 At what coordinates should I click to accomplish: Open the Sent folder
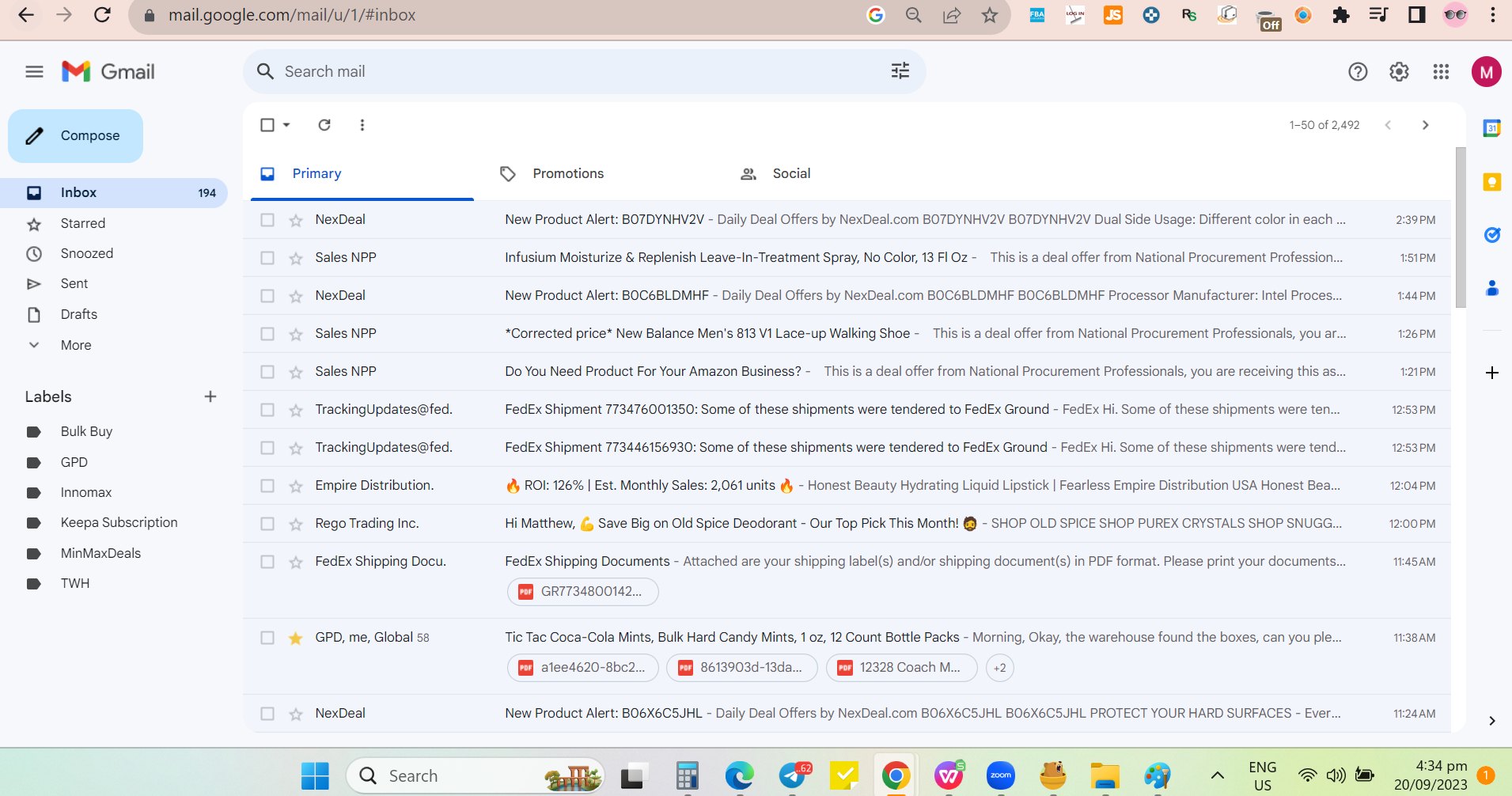pos(74,283)
